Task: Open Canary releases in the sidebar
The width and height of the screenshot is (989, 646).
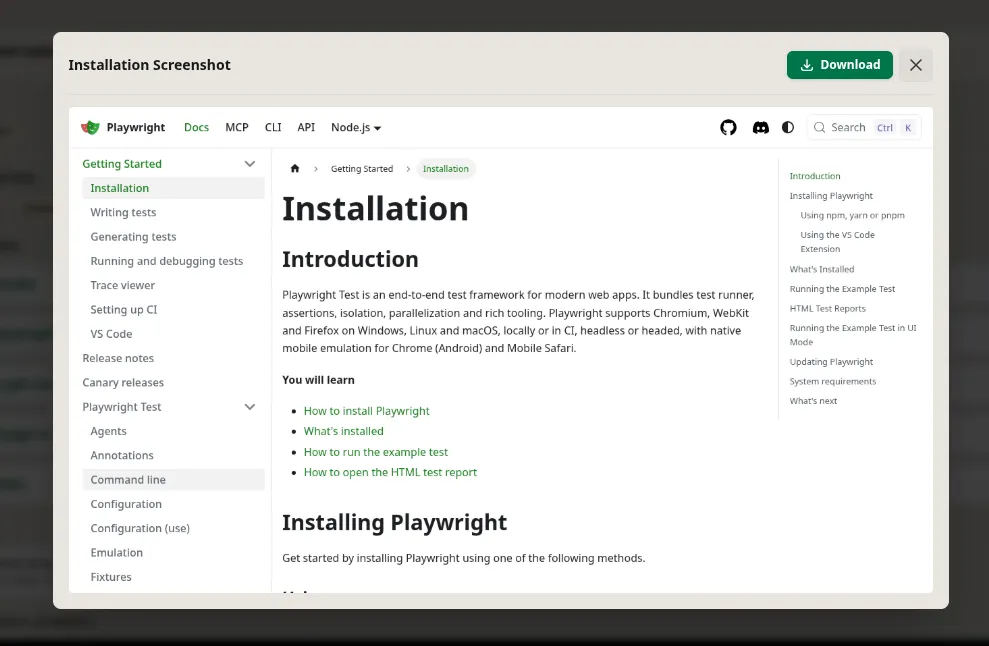Action: (x=123, y=382)
